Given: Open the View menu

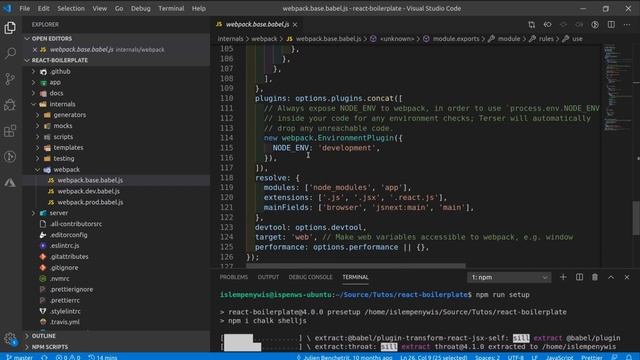Looking at the screenshot, I should tap(99, 8).
